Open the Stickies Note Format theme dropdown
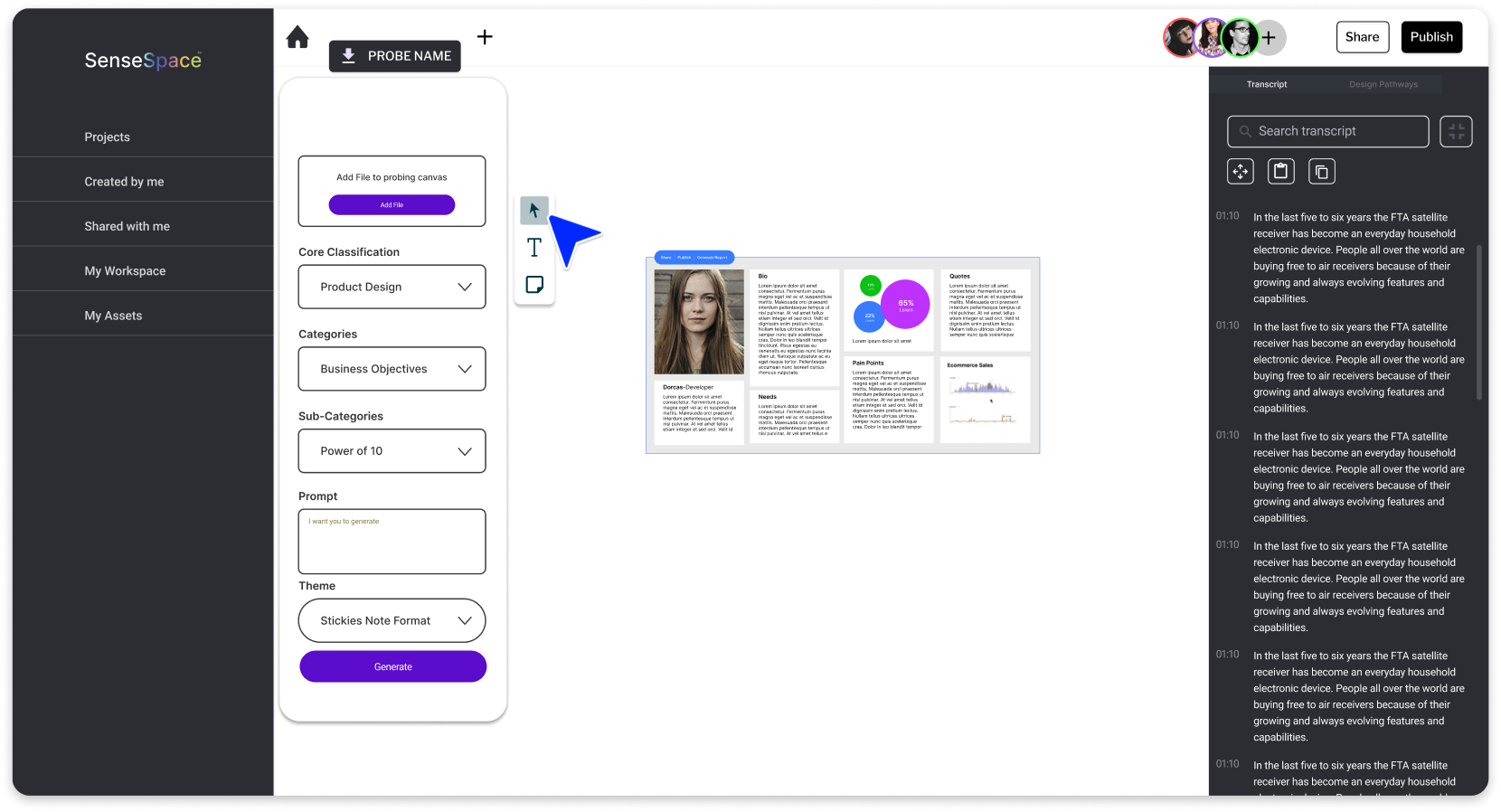This screenshot has height=812, width=1501. point(392,621)
